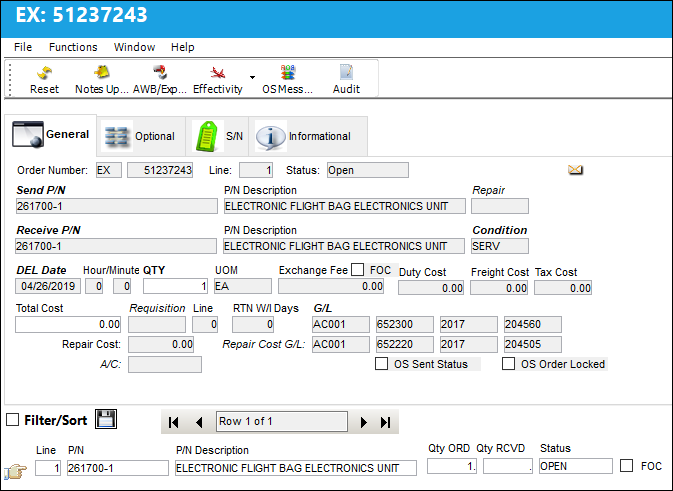Click the DEL Date field
The image size is (673, 491).
point(48,286)
